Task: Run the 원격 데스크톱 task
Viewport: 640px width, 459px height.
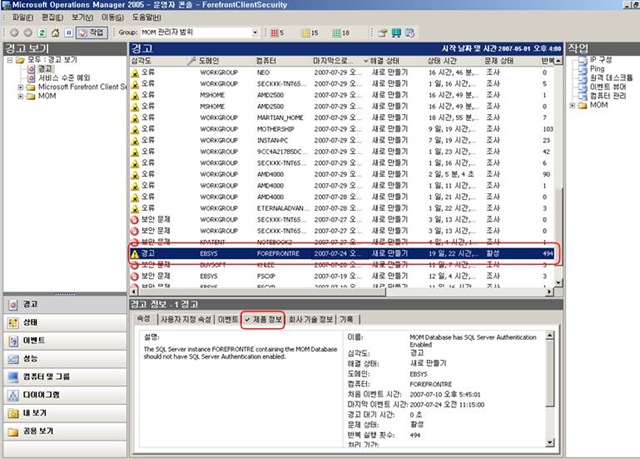Action: pyautogui.click(x=611, y=78)
